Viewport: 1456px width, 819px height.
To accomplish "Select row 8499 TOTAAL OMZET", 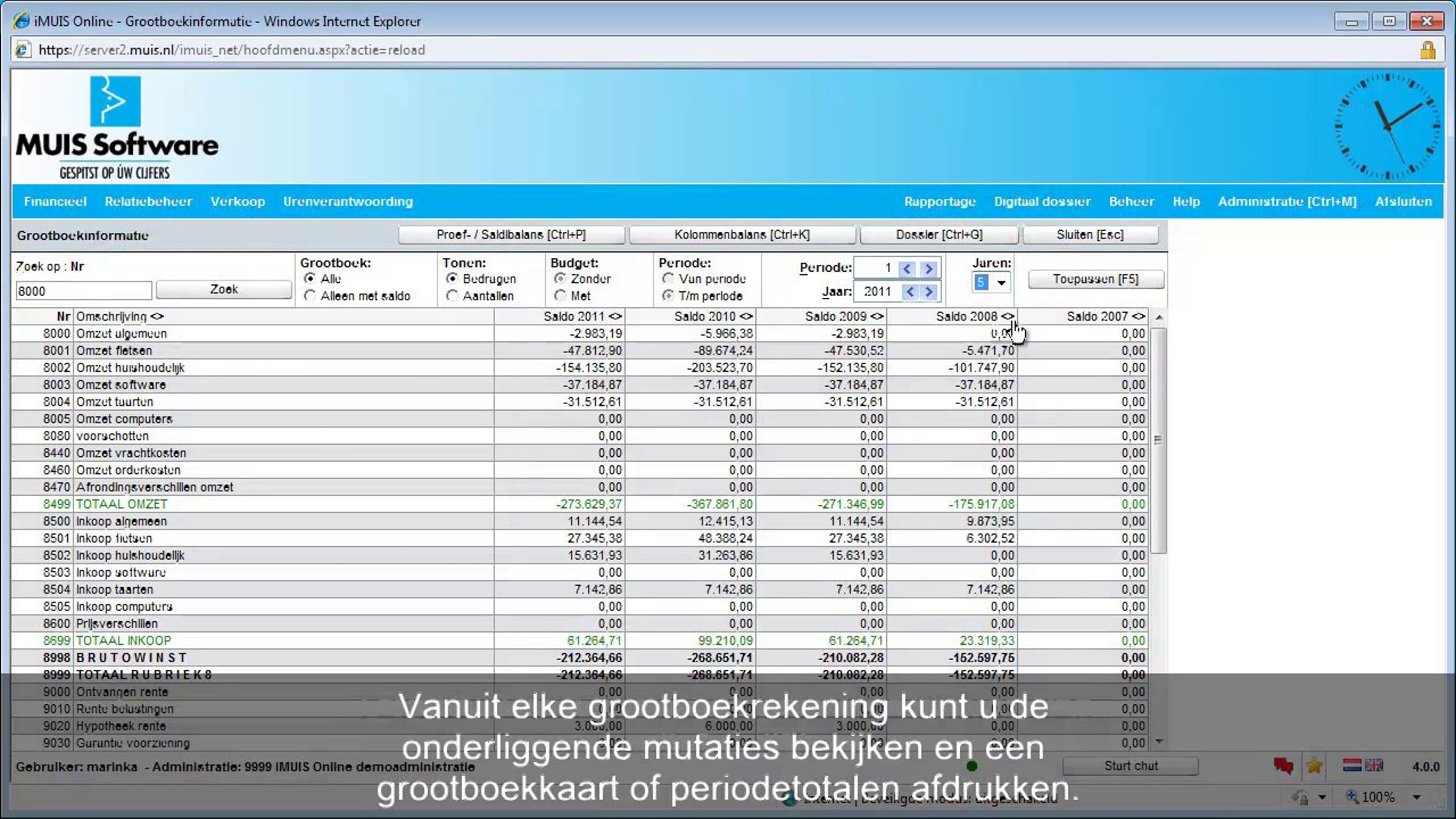I will (581, 504).
